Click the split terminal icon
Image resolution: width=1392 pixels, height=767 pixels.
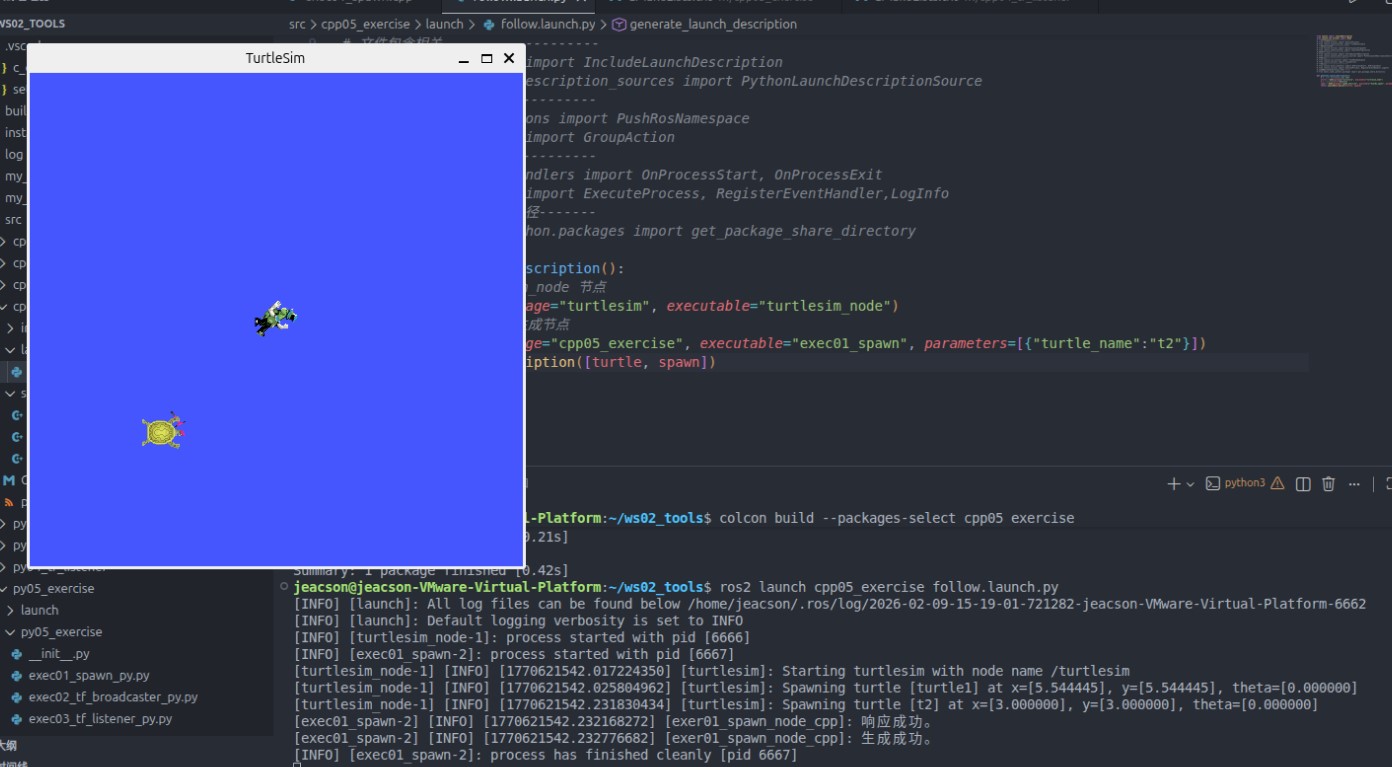[x=1303, y=484]
